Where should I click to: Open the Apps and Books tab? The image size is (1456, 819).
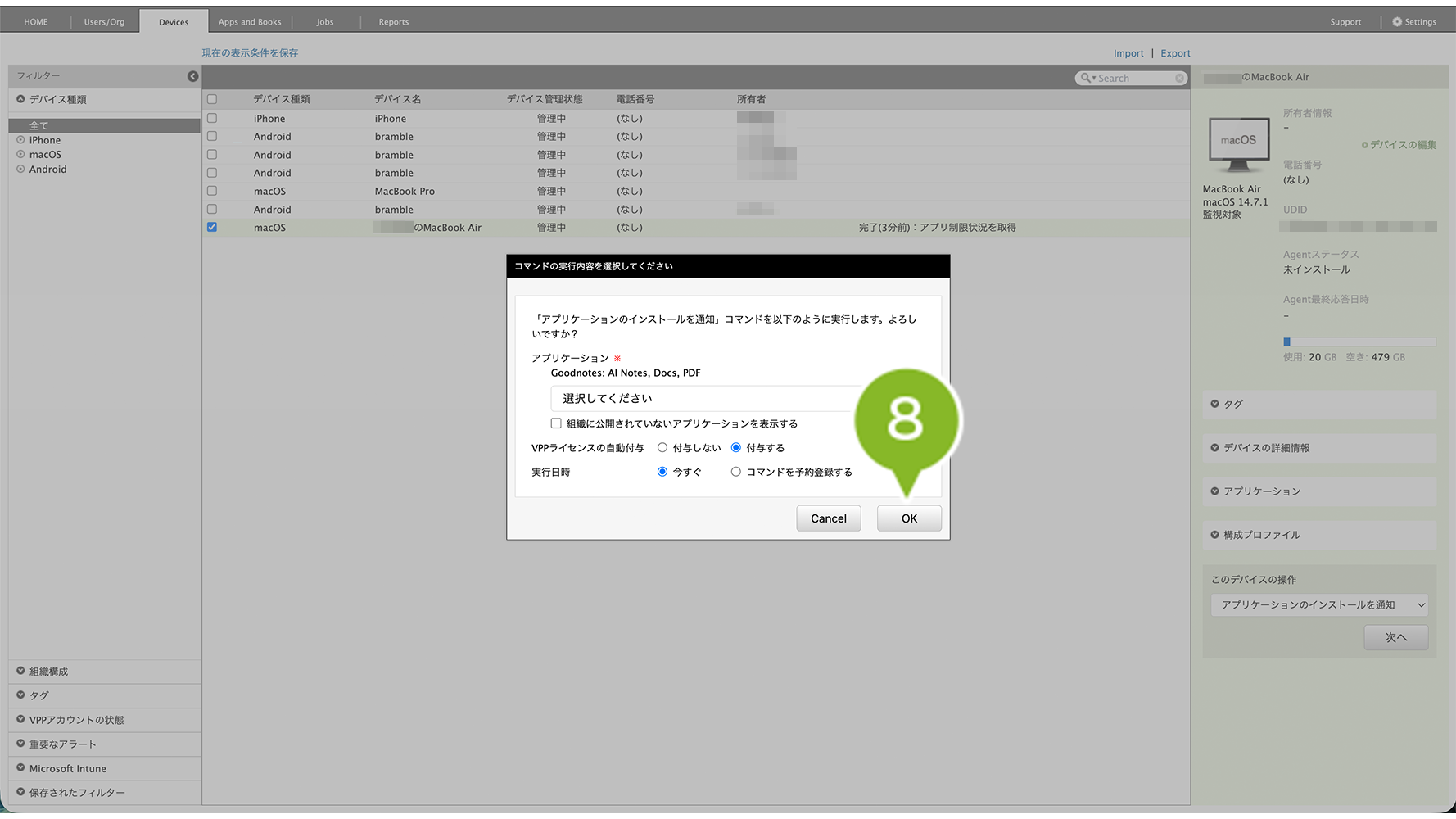coord(250,22)
